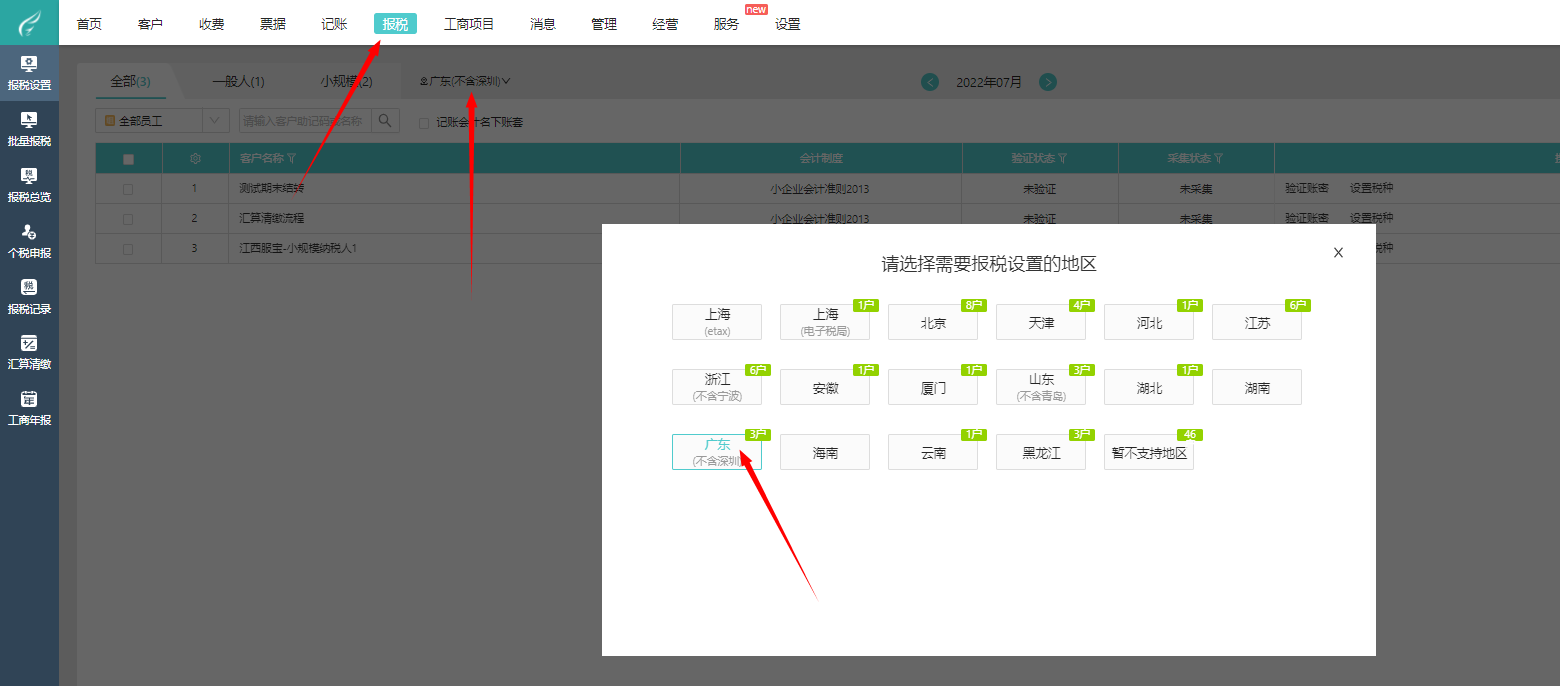Viewport: 1560px width, 686px height.
Task: Close the region selection dialog
Action: (x=1338, y=253)
